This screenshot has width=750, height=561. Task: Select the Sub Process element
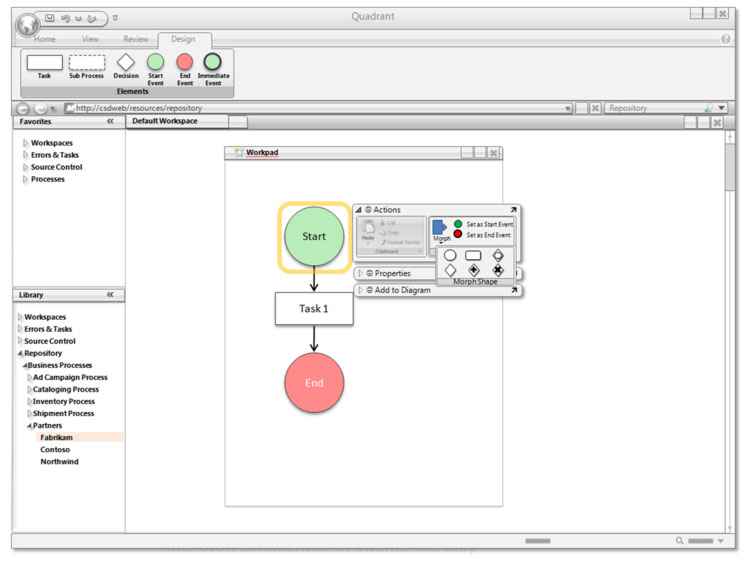87,63
